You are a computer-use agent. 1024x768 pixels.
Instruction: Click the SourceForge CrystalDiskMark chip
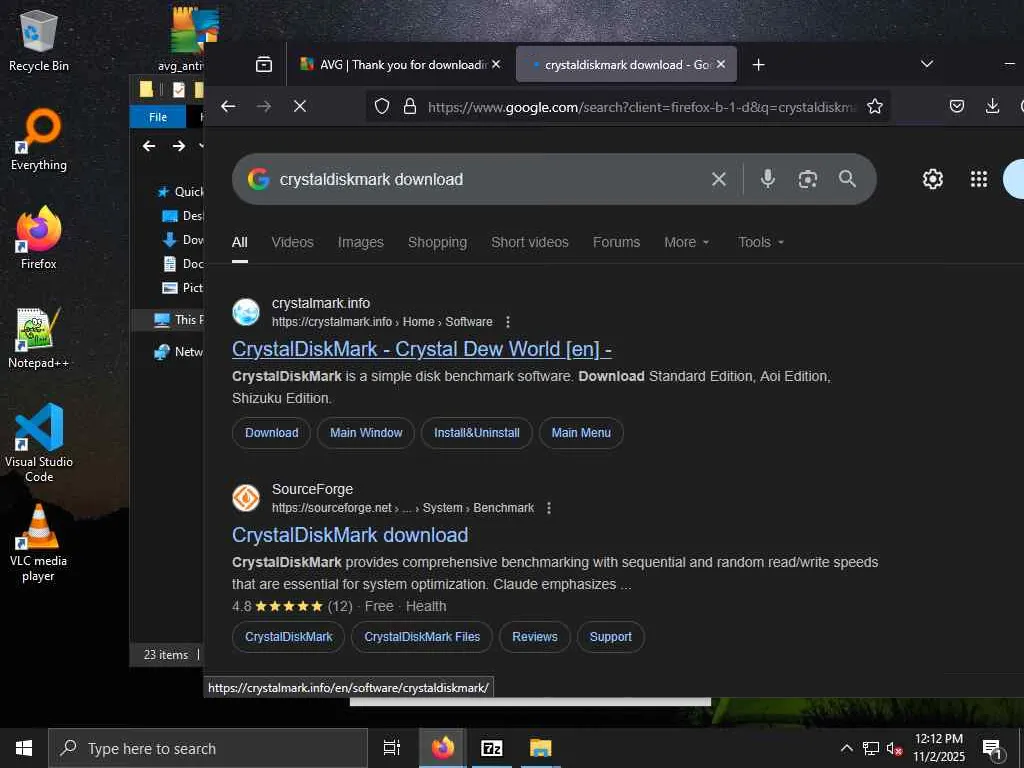[289, 637]
